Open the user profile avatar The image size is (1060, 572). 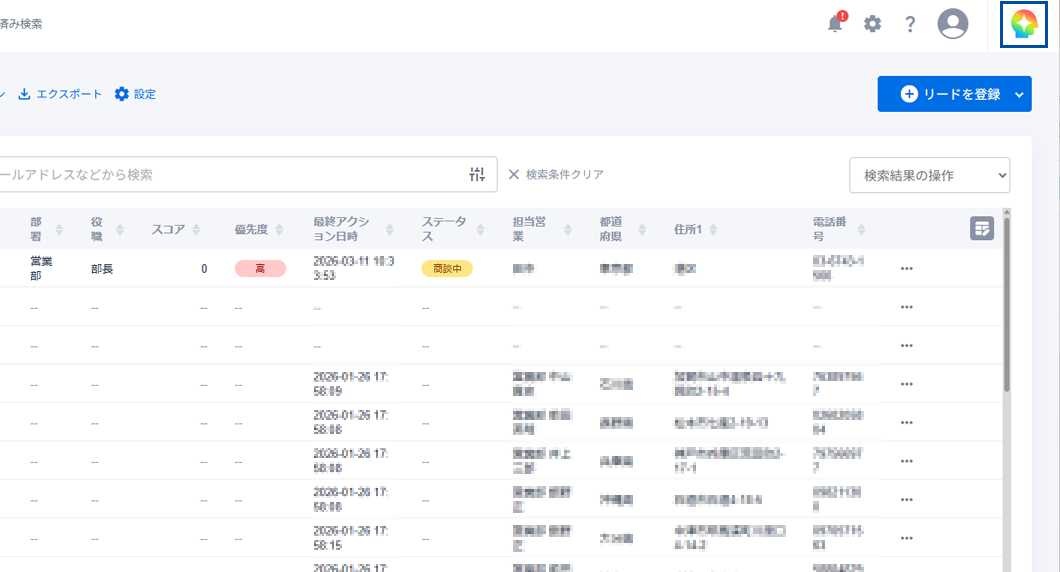point(952,24)
